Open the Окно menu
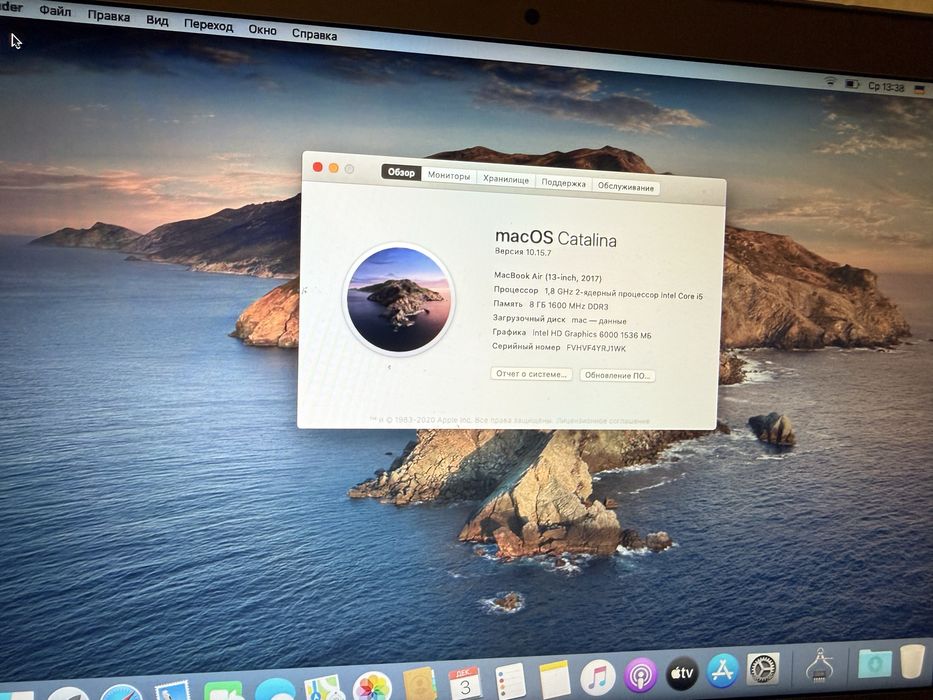The image size is (933, 700). (262, 30)
